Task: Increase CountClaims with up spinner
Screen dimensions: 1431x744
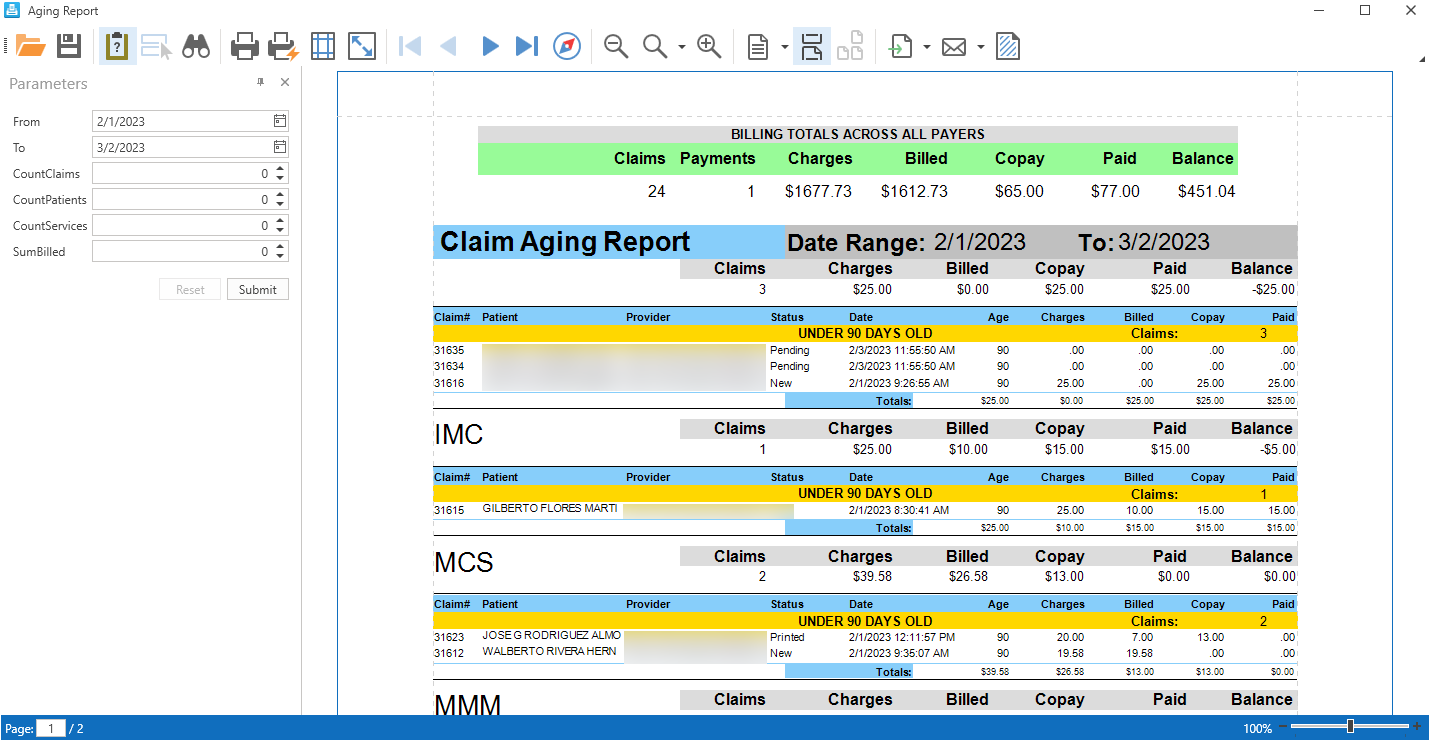Action: point(280,168)
